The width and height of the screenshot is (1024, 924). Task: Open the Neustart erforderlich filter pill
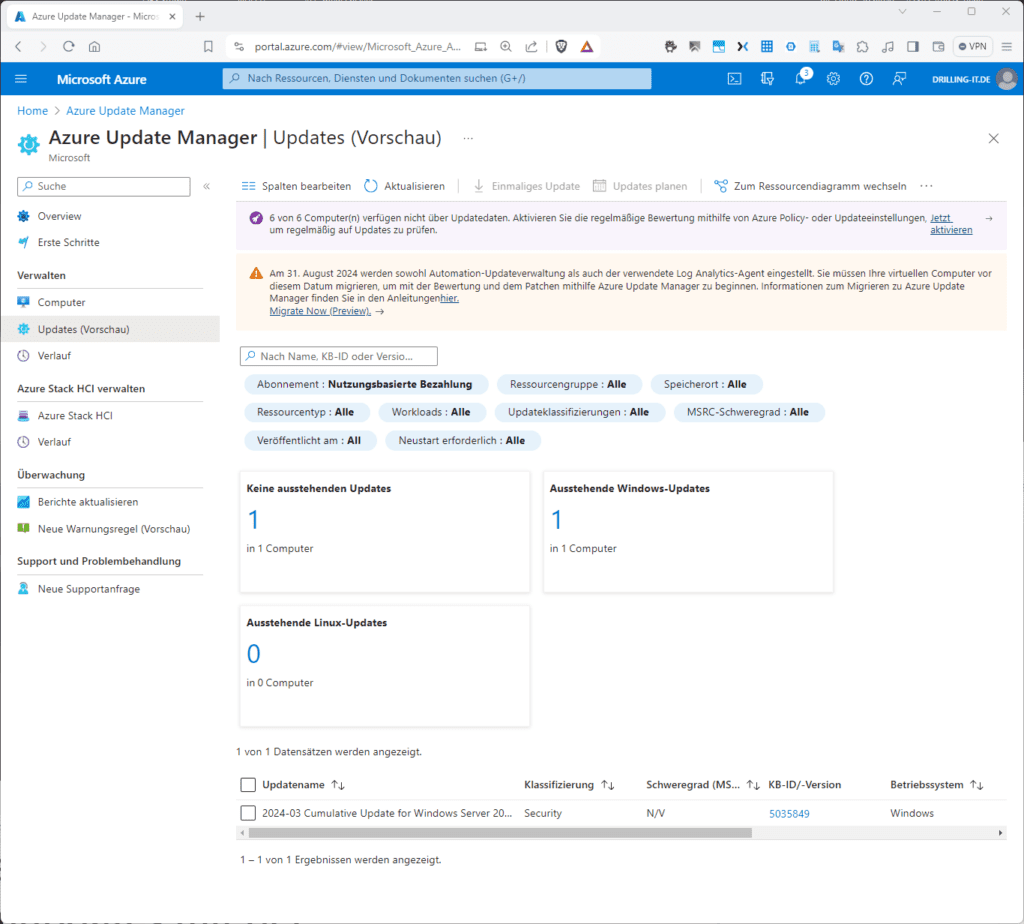point(462,441)
